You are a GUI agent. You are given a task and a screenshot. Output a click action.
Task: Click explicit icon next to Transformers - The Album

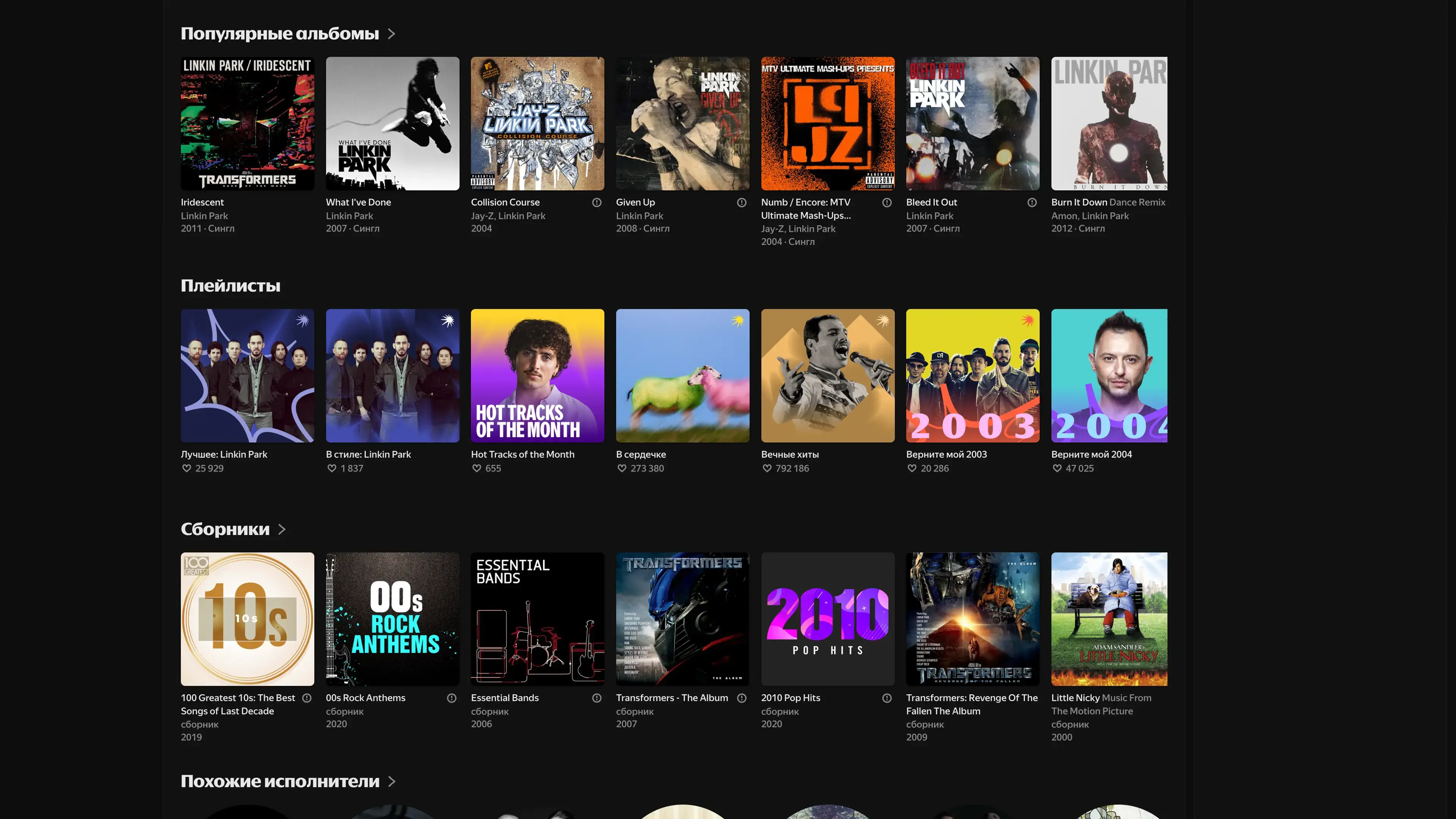(742, 698)
